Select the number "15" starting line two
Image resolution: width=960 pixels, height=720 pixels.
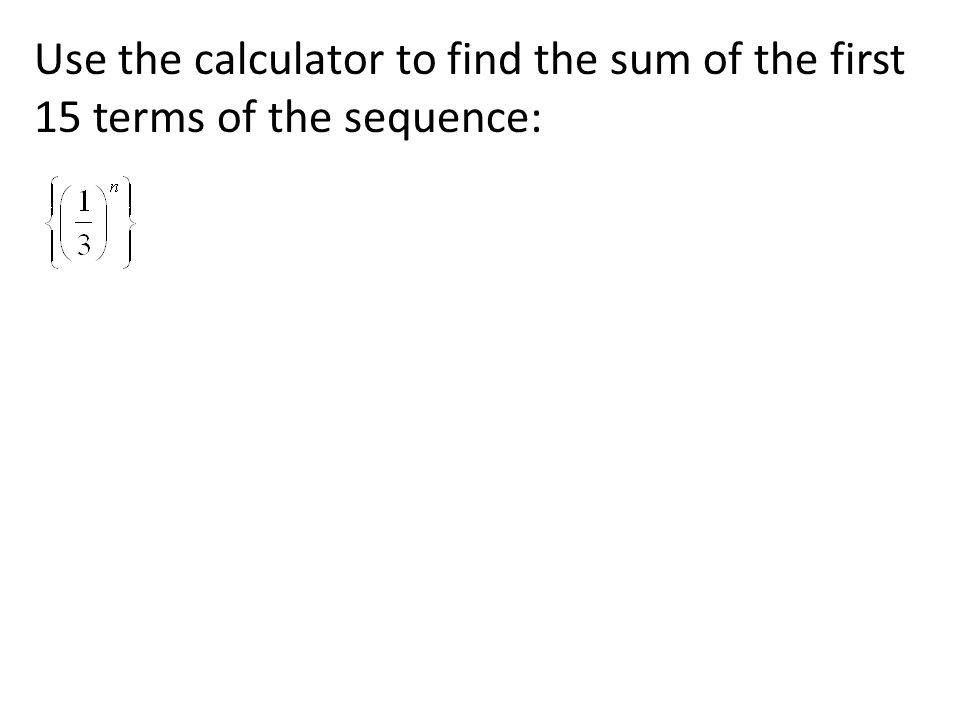[58, 118]
